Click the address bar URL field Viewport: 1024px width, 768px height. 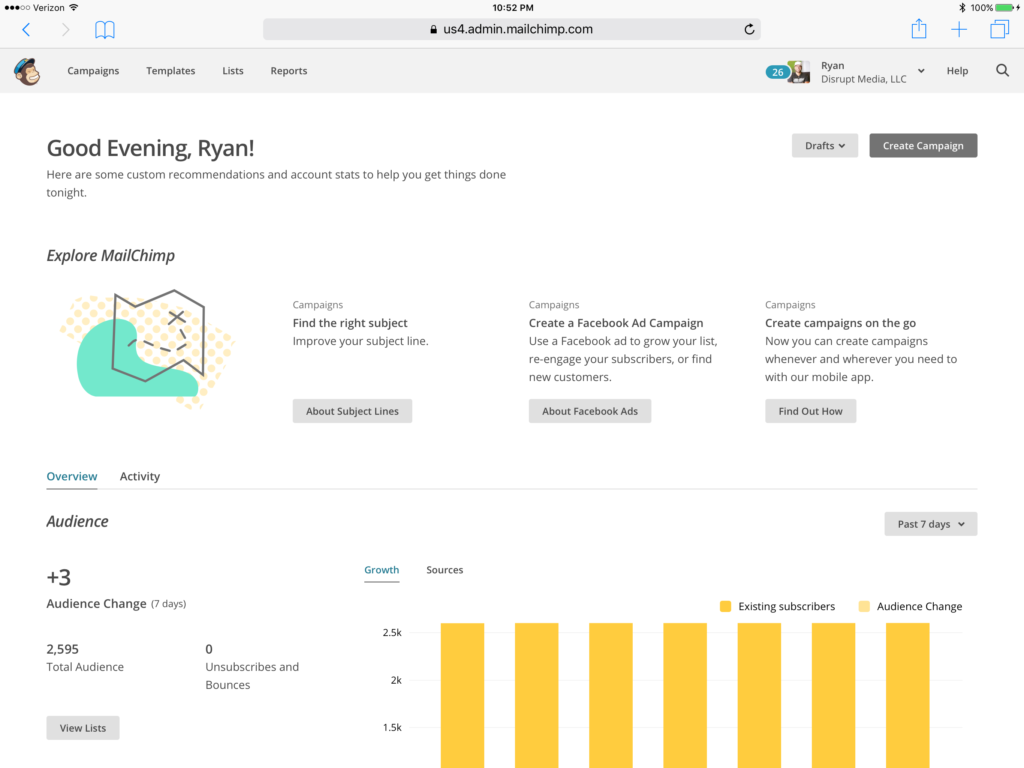pos(511,29)
